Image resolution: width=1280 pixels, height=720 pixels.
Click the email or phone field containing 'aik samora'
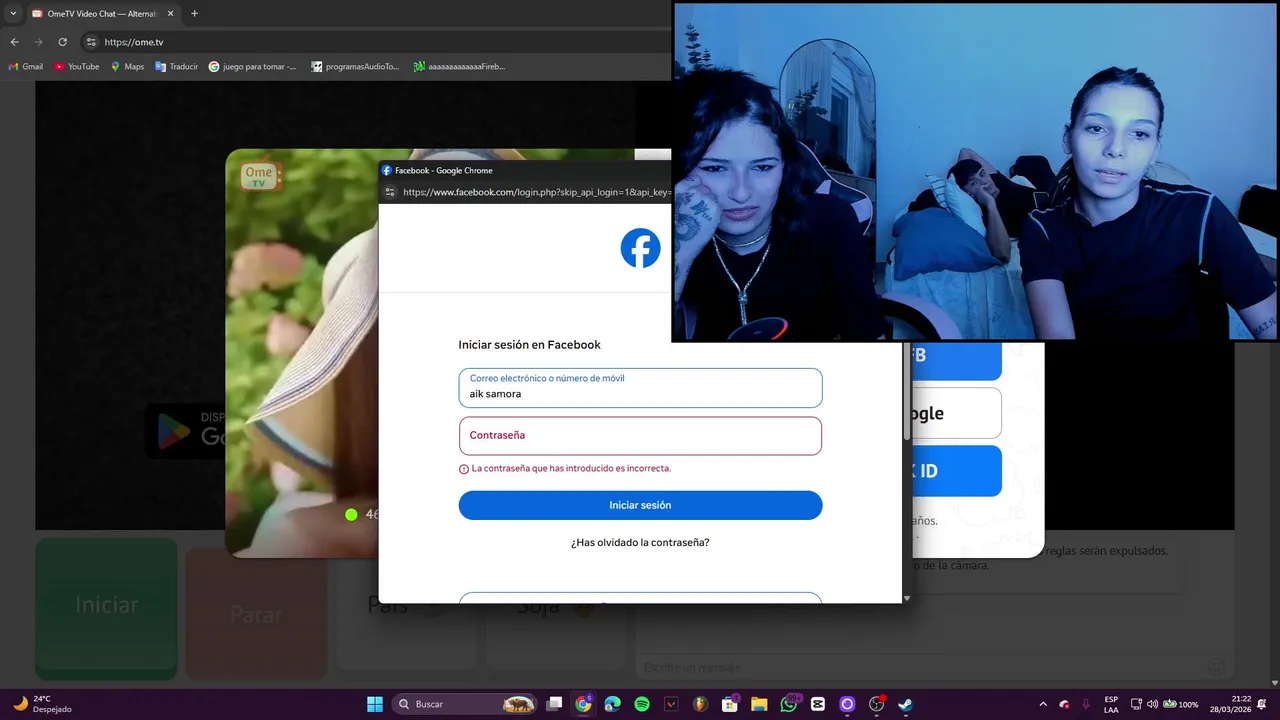(640, 388)
